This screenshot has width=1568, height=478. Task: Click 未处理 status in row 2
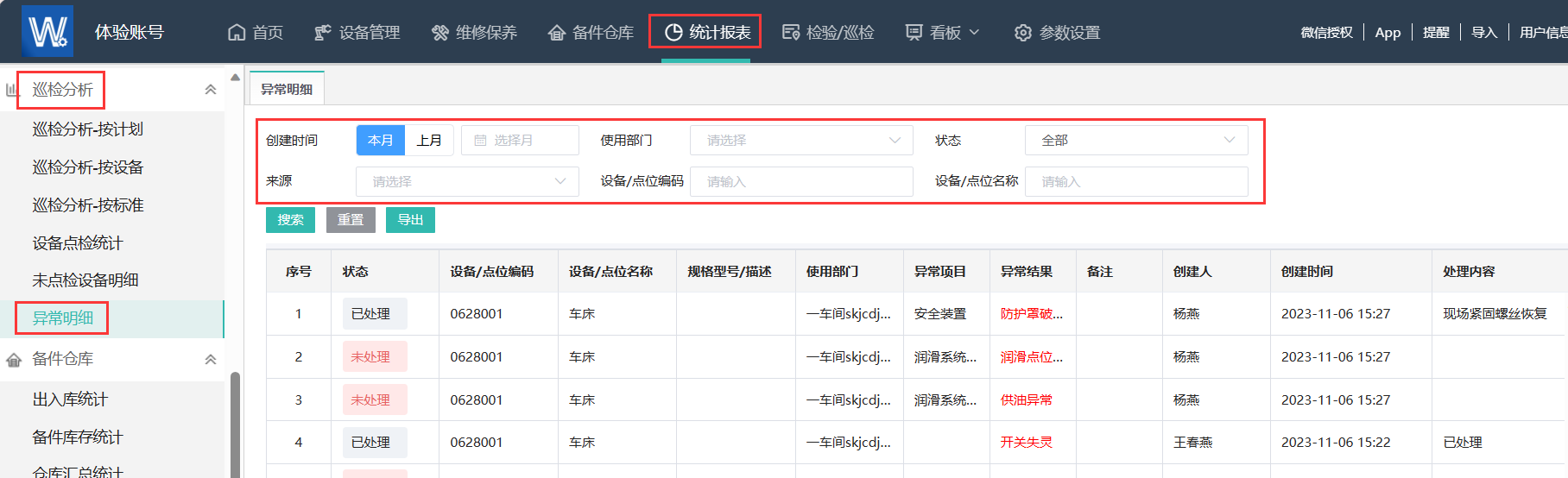click(375, 357)
